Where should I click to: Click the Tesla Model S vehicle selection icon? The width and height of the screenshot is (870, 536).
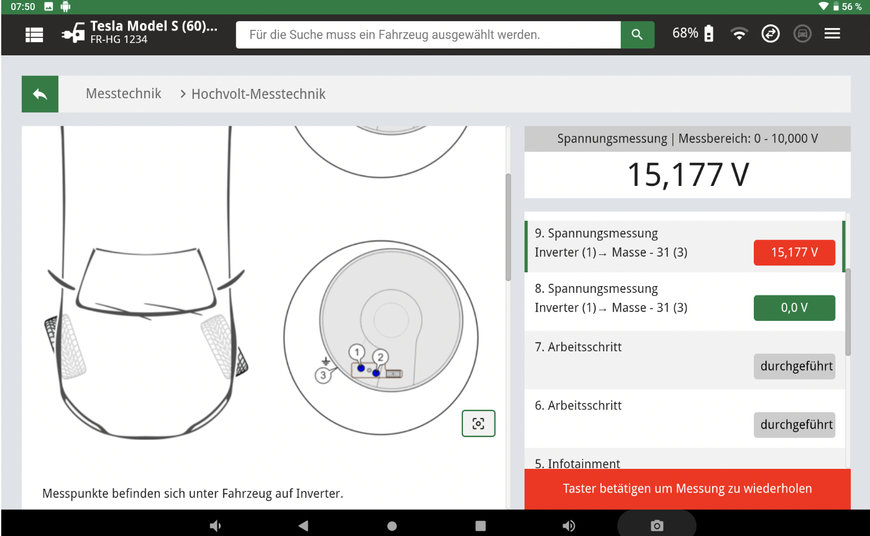pos(73,33)
